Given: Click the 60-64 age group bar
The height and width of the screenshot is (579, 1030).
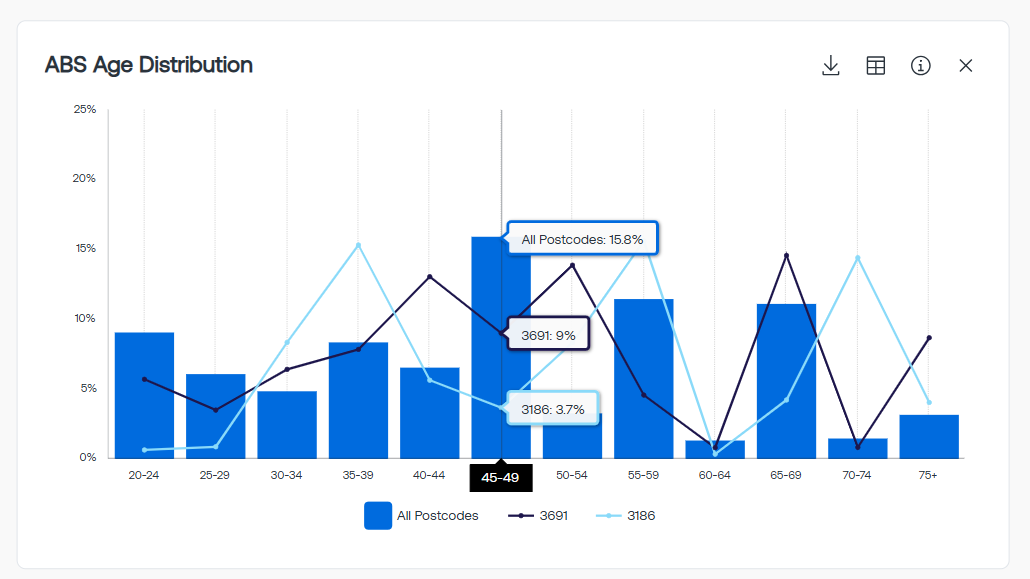Looking at the screenshot, I should tap(715, 450).
